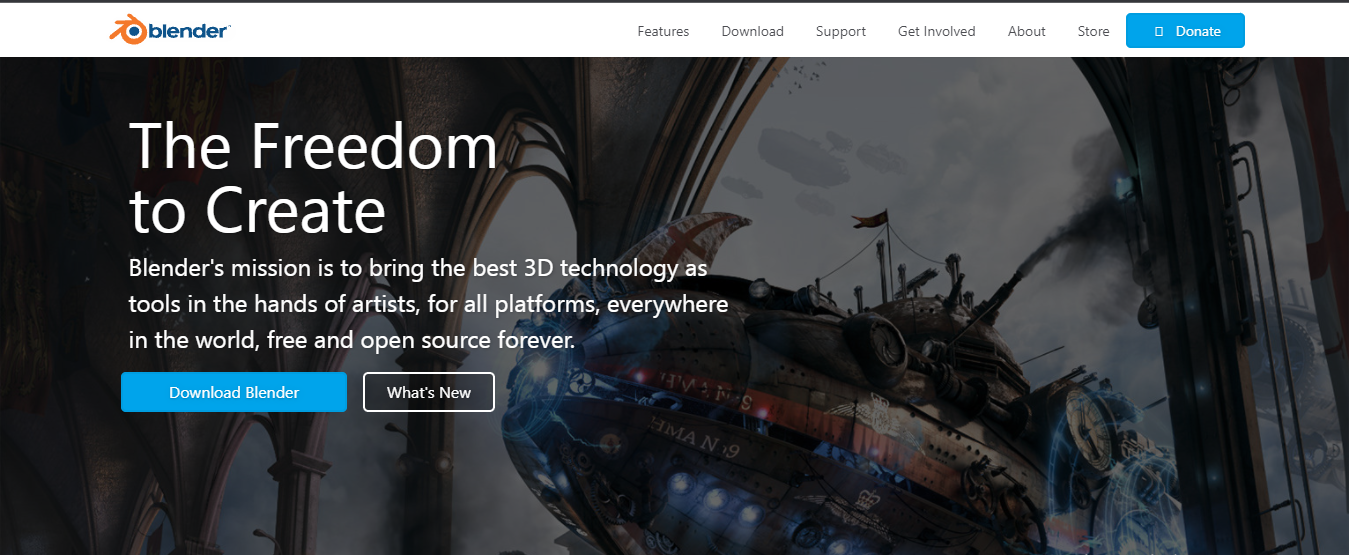Open the Store link
Viewport: 1349px width, 555px height.
pyautogui.click(x=1094, y=31)
